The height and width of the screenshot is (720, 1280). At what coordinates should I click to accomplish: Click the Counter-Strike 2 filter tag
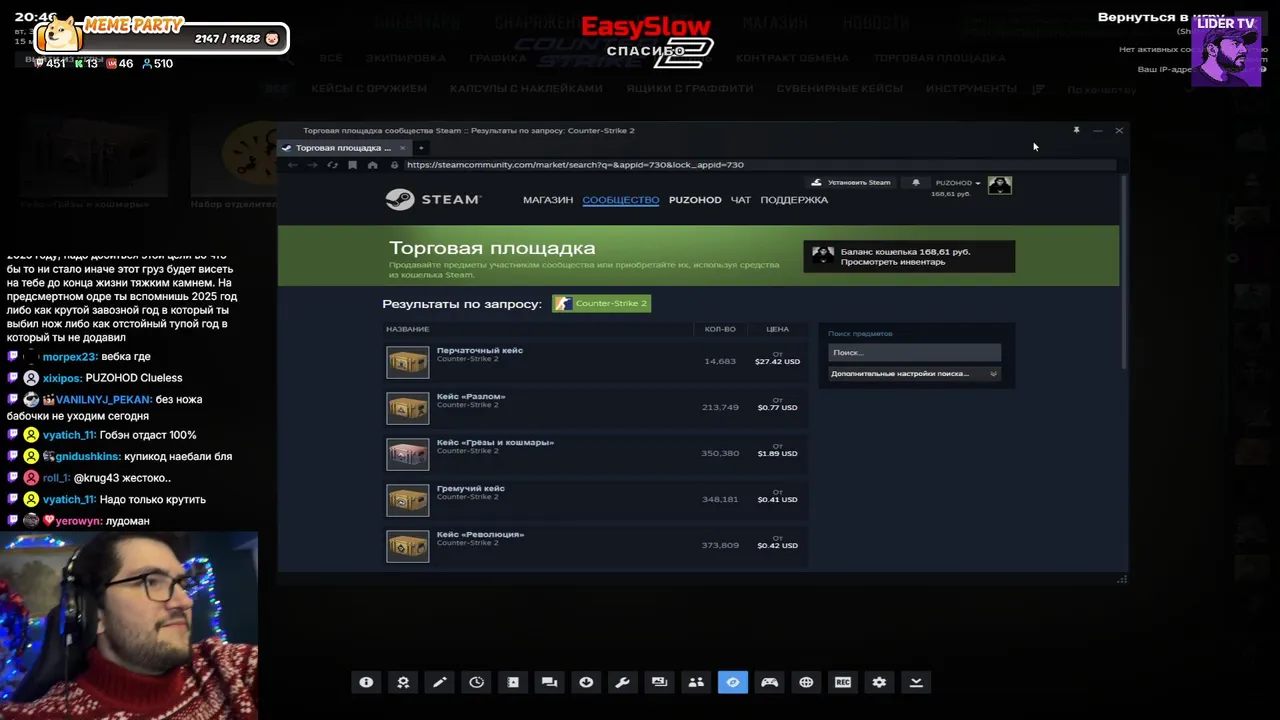click(602, 303)
